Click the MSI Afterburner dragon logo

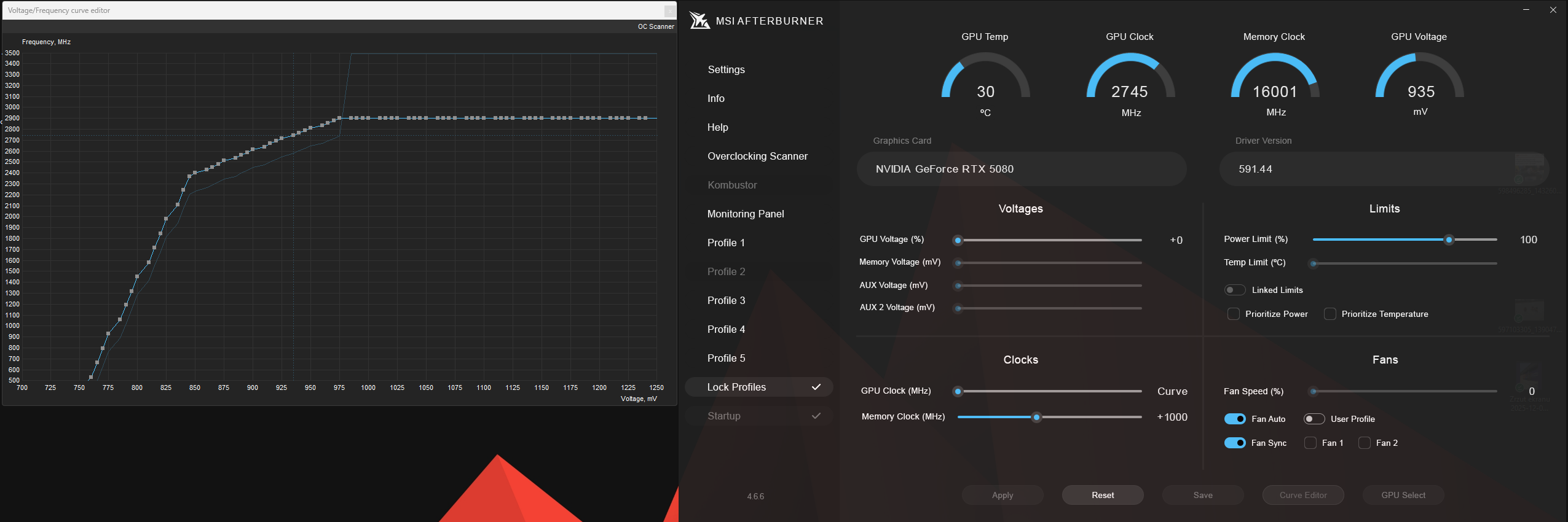[699, 21]
